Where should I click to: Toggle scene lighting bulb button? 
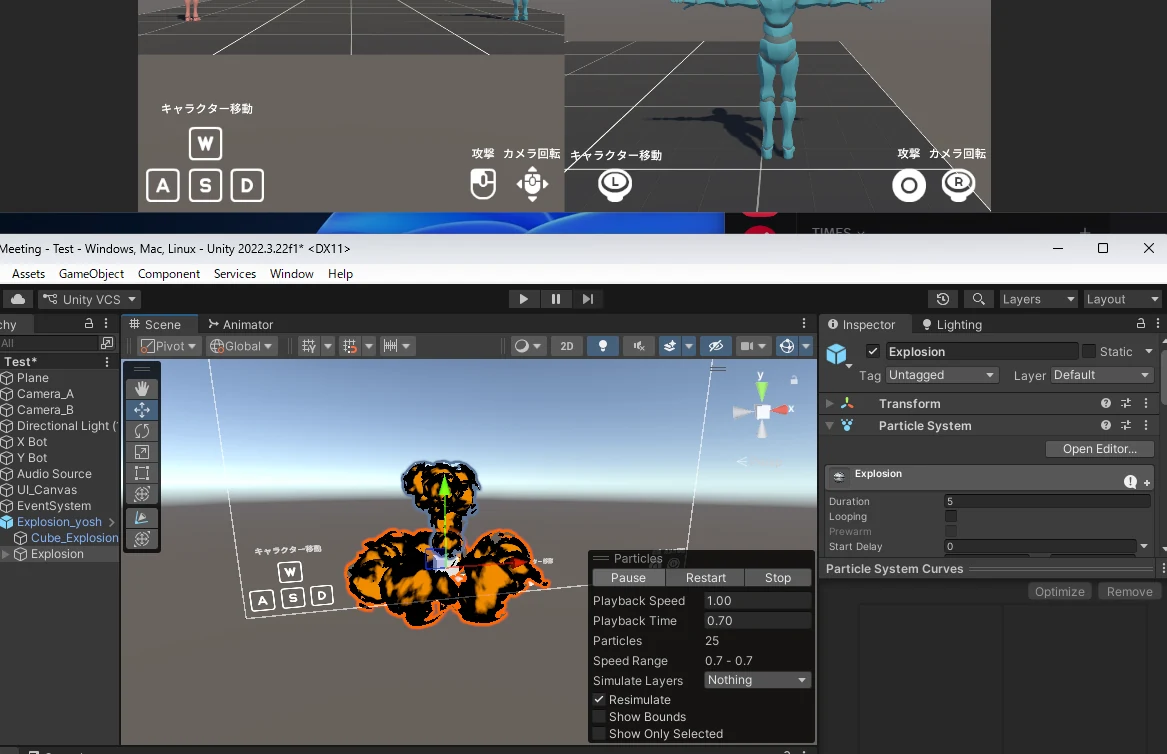pyautogui.click(x=603, y=346)
